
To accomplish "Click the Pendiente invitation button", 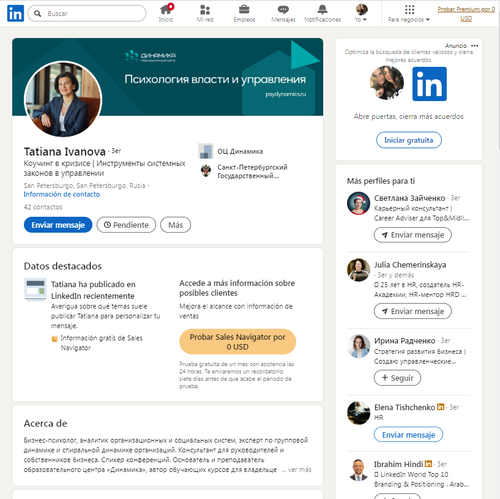I will point(126,225).
